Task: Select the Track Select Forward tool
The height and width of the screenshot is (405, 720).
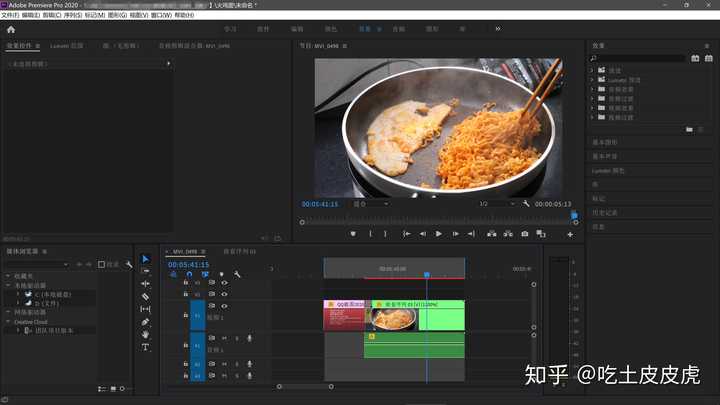Action: tap(146, 271)
